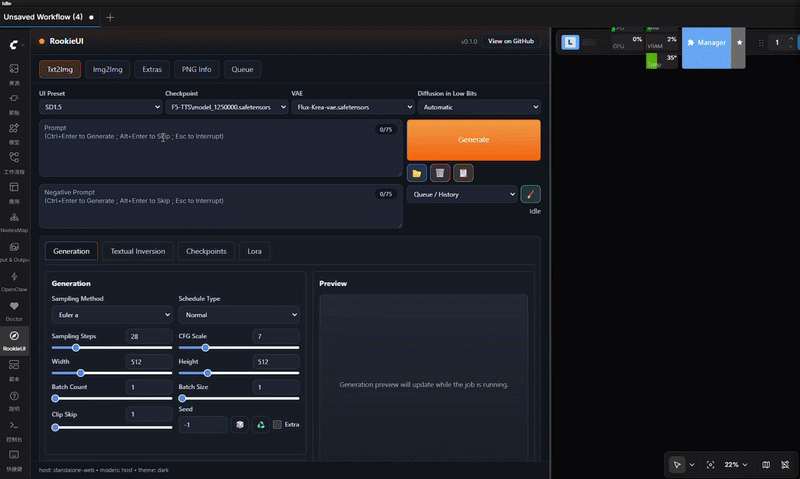The image size is (800, 479).
Task: Switch to the Queue tab
Action: [x=242, y=69]
